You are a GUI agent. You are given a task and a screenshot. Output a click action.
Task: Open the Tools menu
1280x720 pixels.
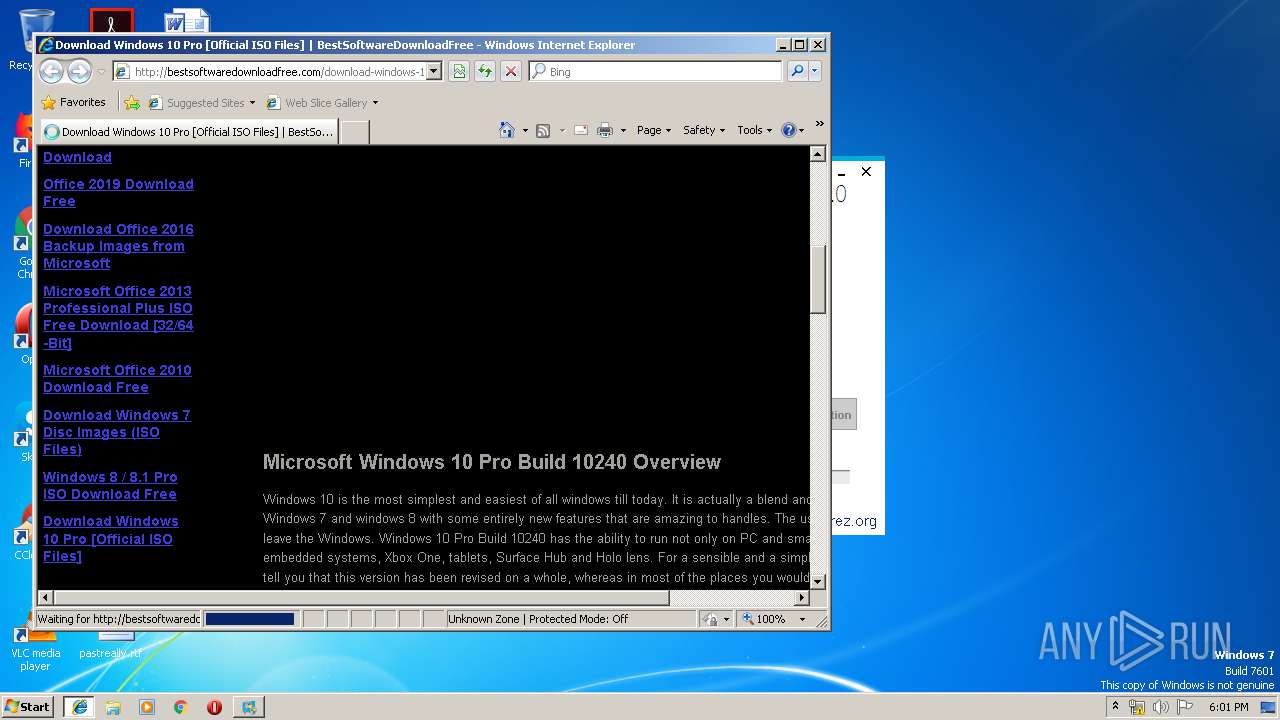click(x=754, y=130)
